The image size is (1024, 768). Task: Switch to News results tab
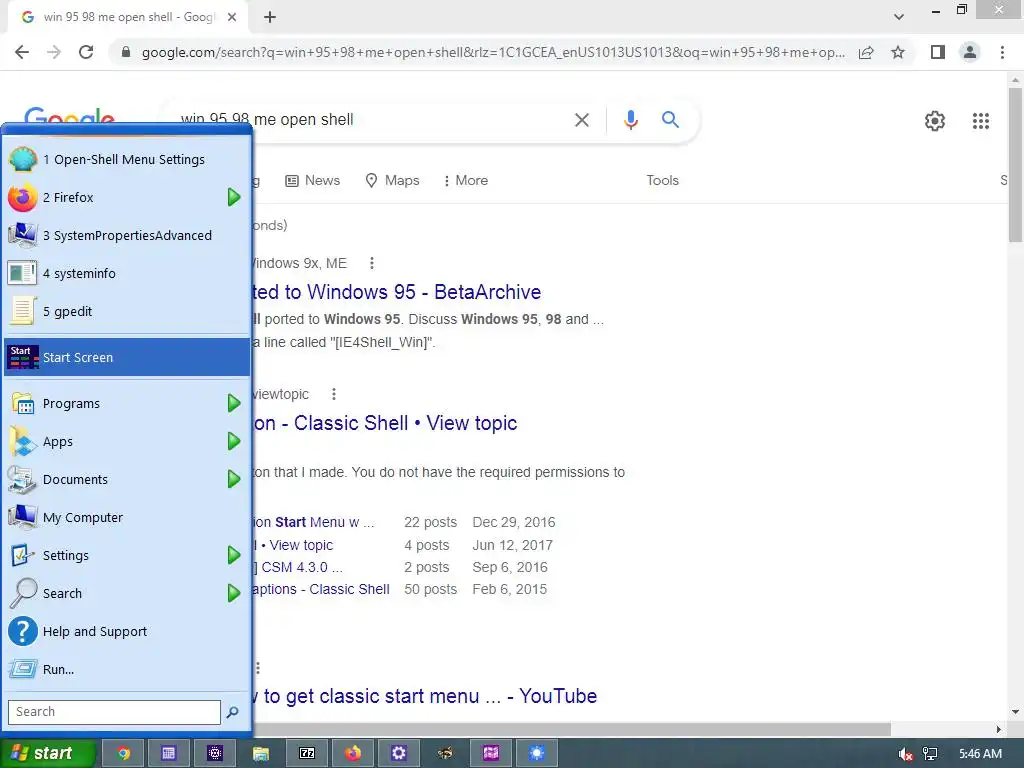click(x=313, y=180)
